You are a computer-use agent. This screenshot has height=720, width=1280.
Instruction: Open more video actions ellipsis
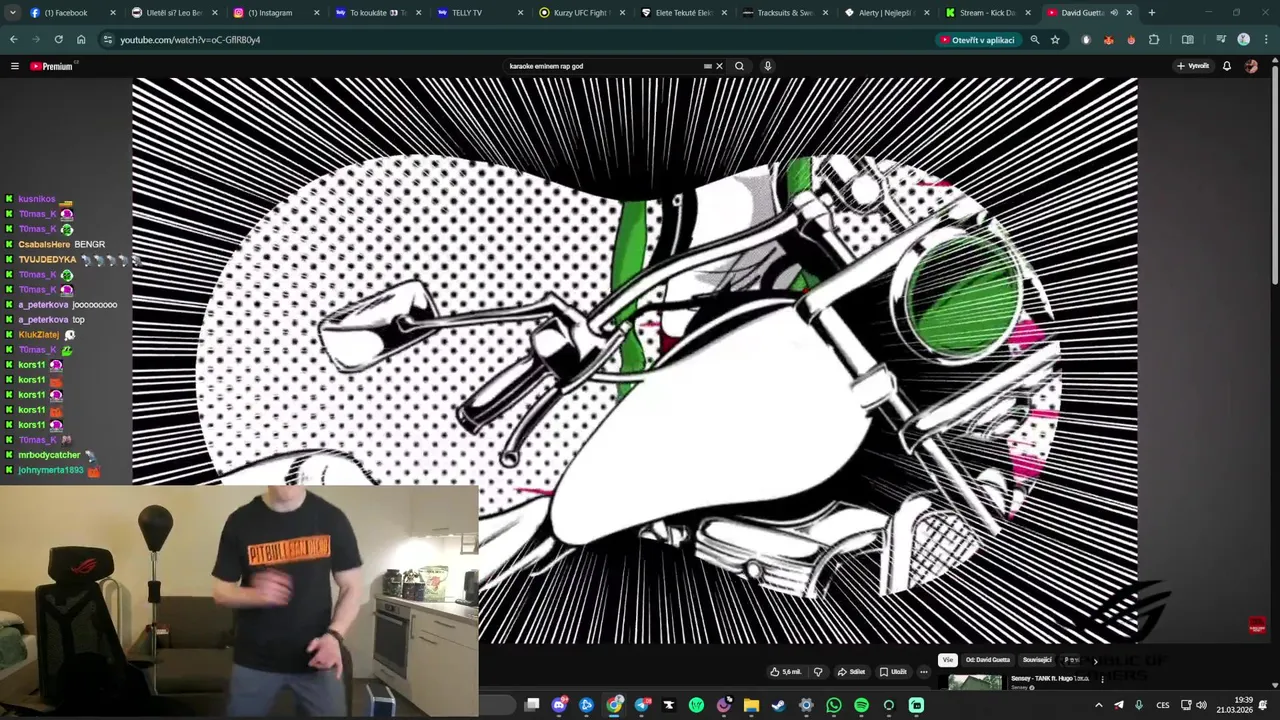click(x=924, y=672)
